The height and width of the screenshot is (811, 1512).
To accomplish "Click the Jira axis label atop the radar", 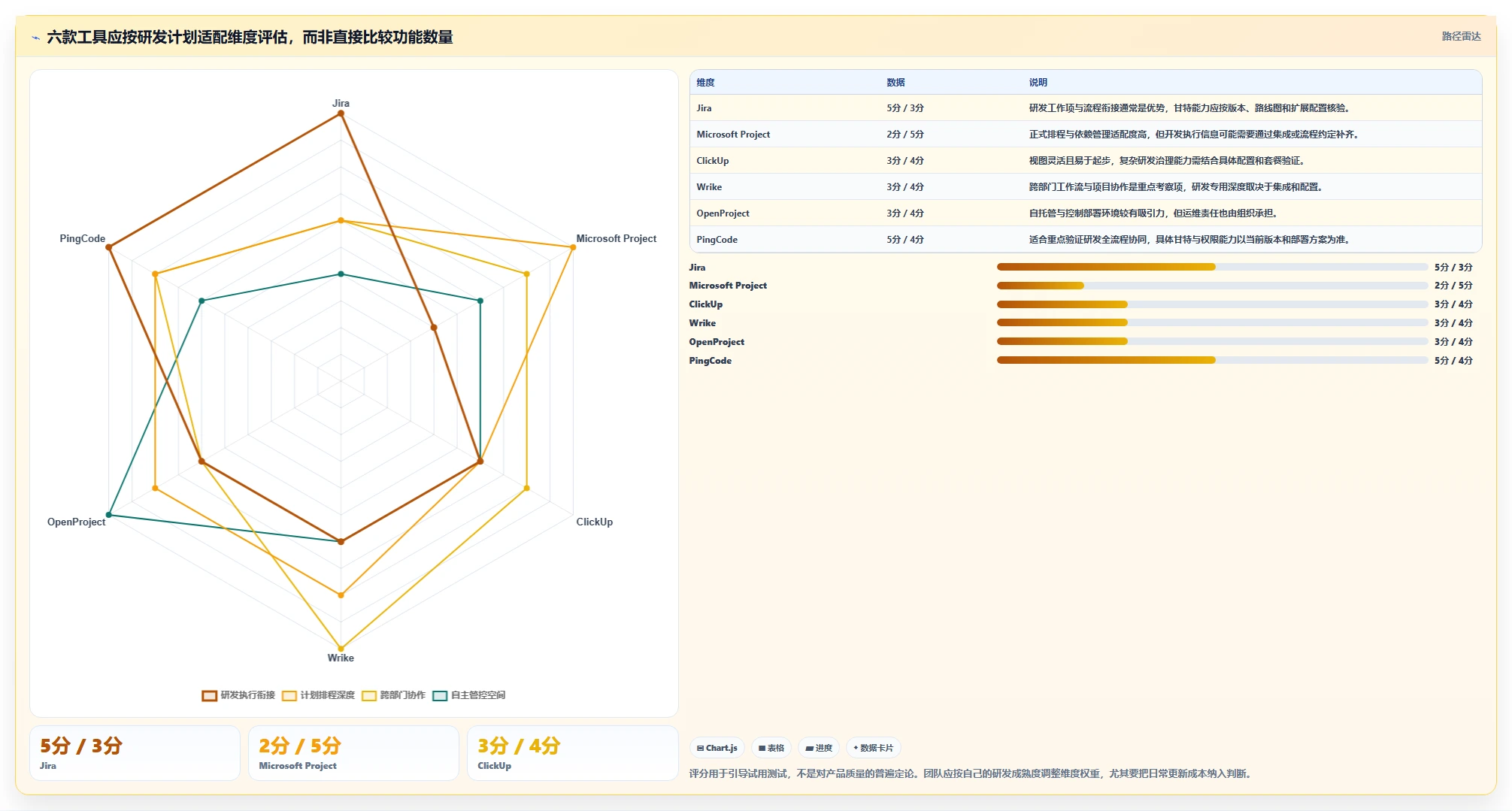I will click(x=341, y=103).
